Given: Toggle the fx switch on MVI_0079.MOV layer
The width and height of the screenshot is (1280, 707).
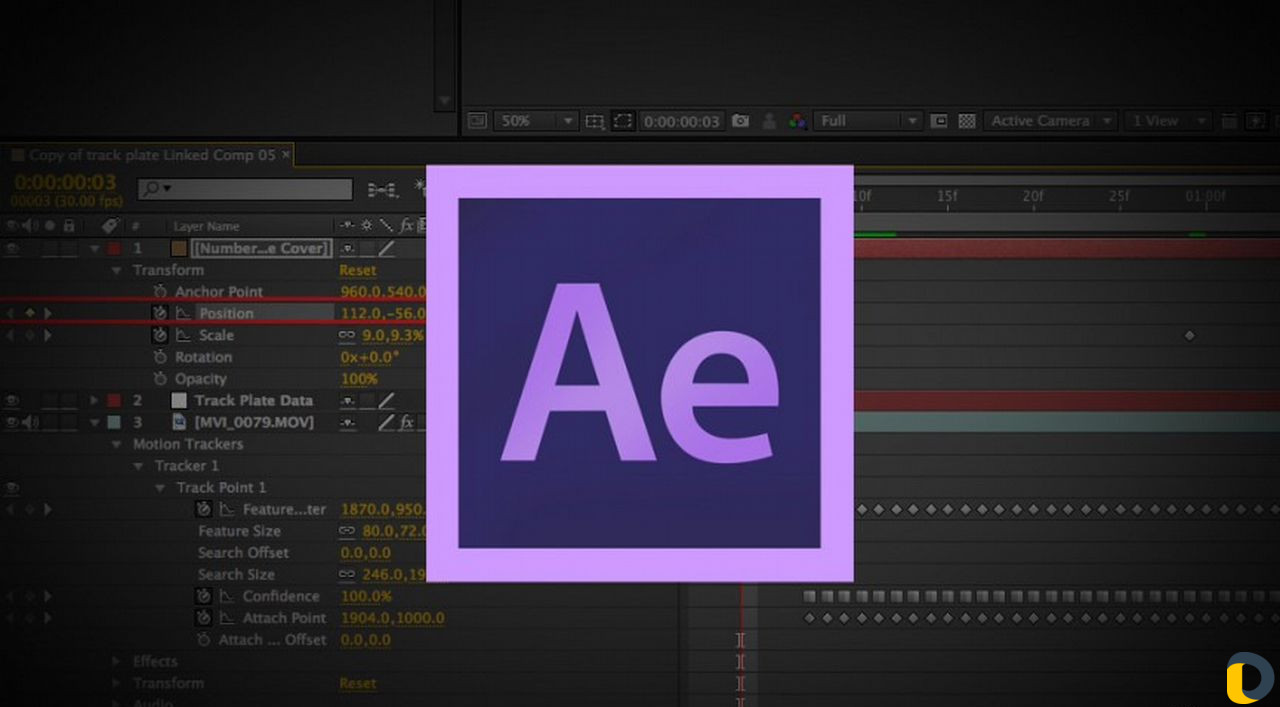Looking at the screenshot, I should [407, 423].
